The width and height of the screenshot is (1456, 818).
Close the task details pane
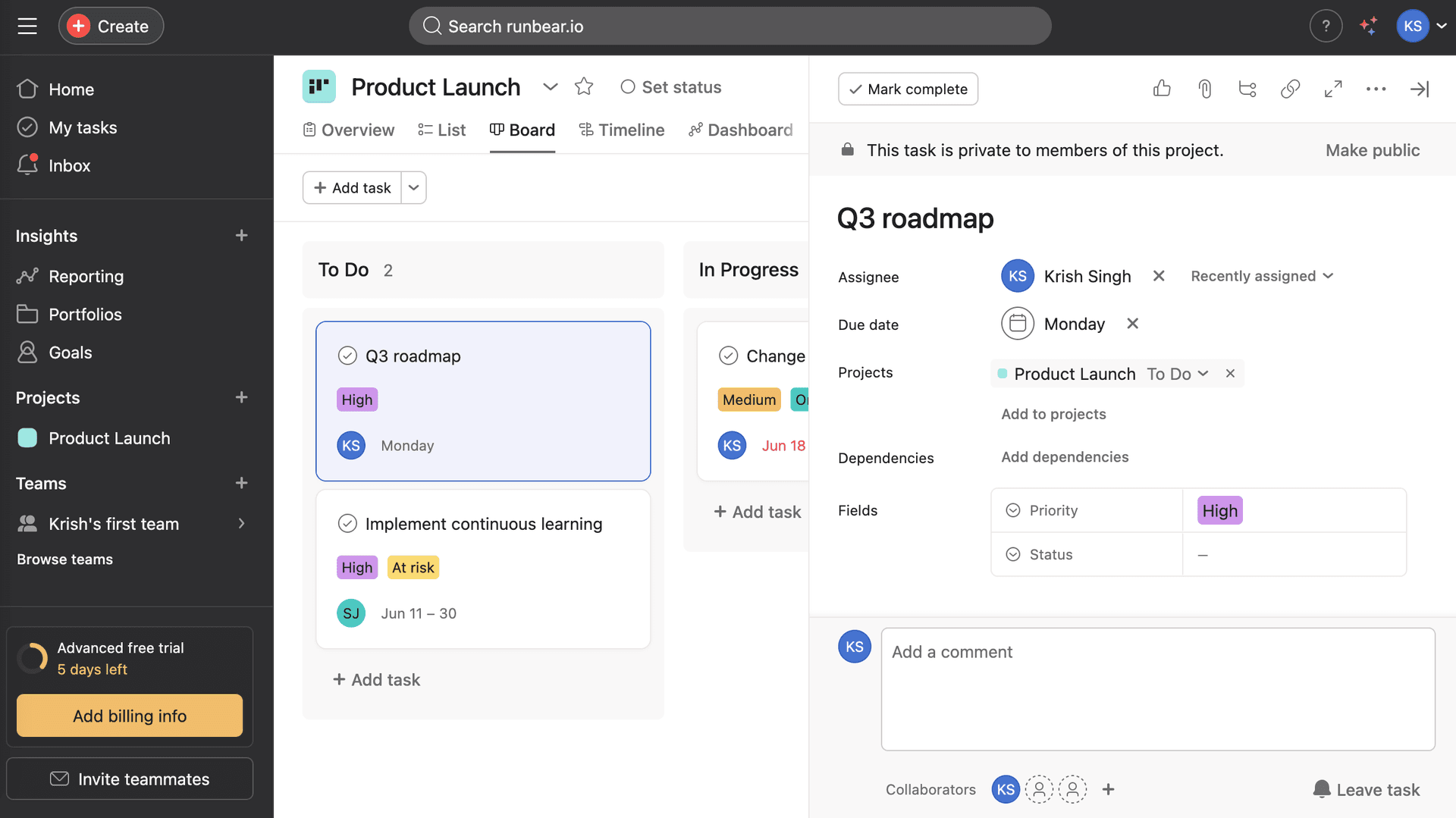[1419, 89]
